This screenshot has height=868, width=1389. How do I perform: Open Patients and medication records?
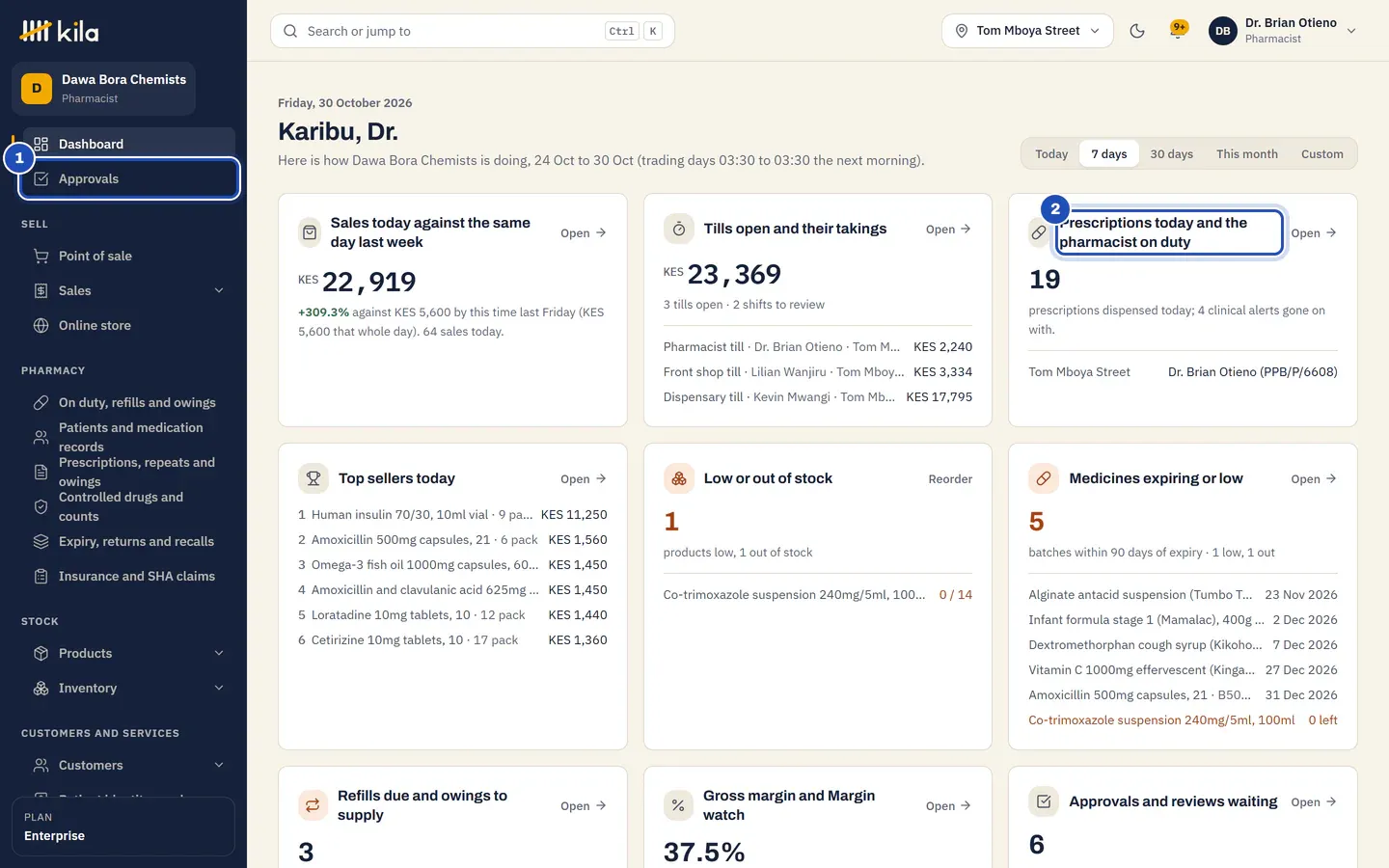pos(129,437)
